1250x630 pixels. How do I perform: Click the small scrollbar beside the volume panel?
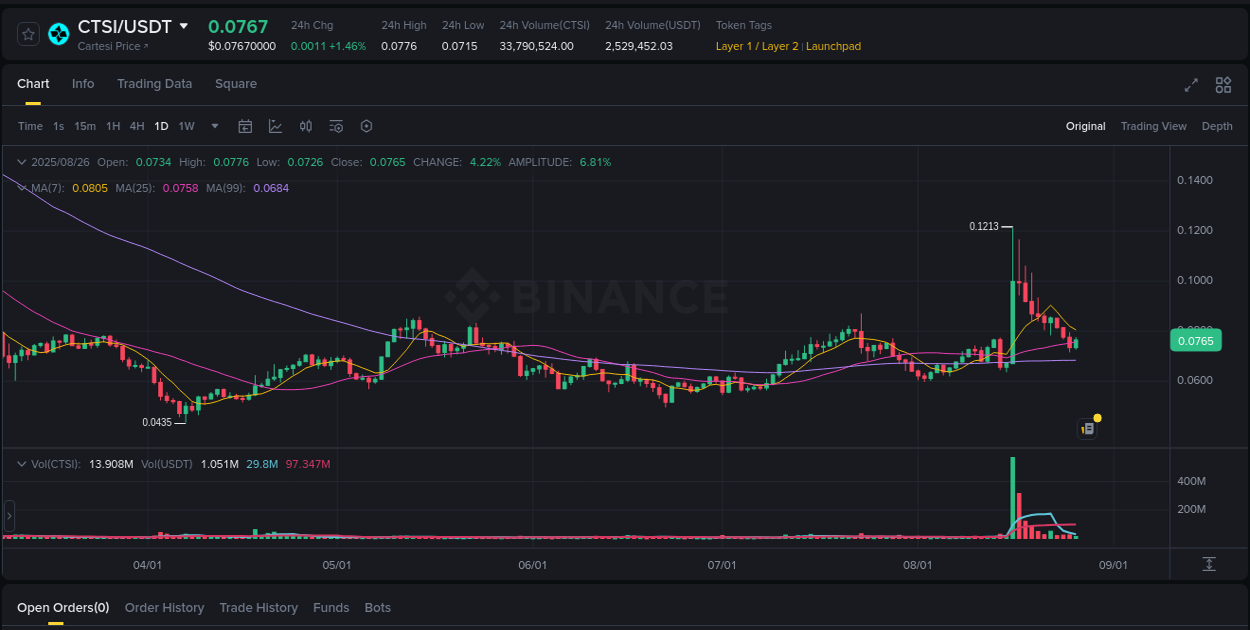click(9, 516)
